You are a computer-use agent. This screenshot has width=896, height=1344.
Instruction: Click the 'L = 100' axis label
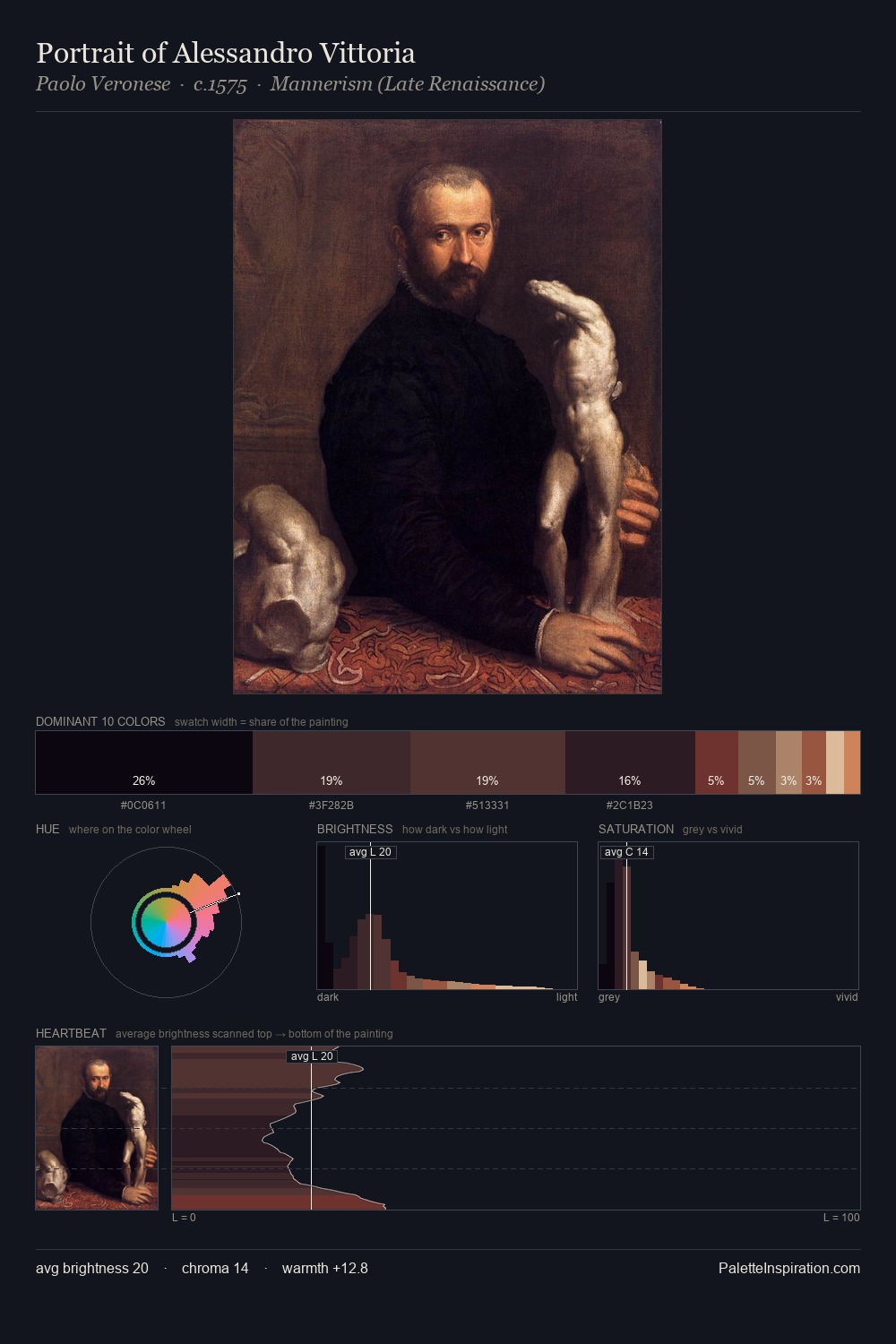(841, 1218)
